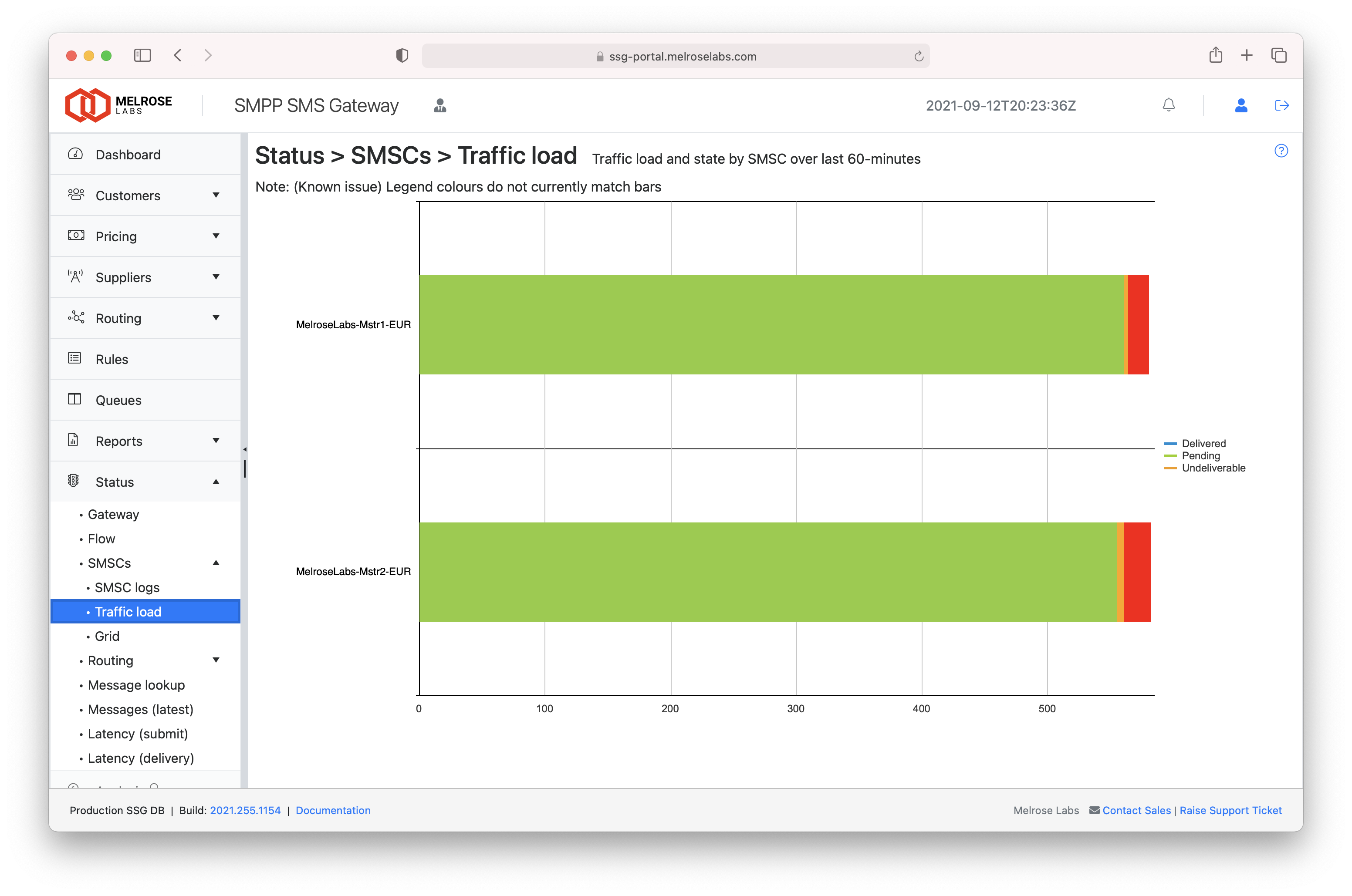Click the Safari share icon
This screenshot has width=1352, height=896.
click(x=1215, y=55)
